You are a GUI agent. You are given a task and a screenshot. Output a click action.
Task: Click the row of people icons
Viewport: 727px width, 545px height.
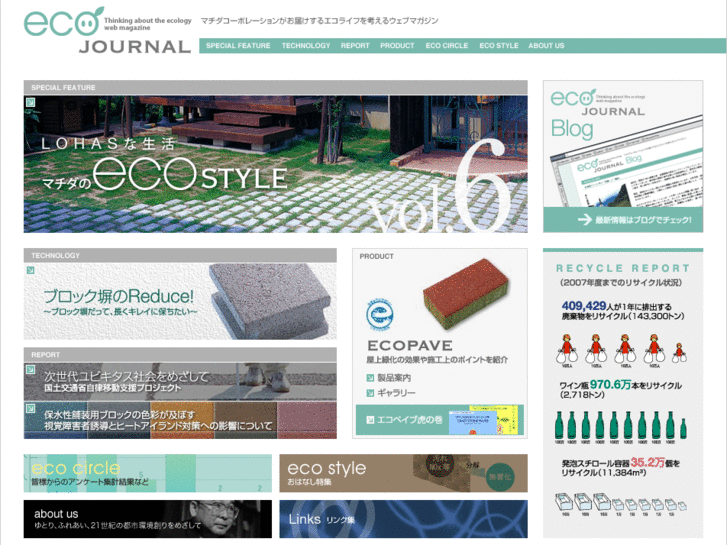622,350
